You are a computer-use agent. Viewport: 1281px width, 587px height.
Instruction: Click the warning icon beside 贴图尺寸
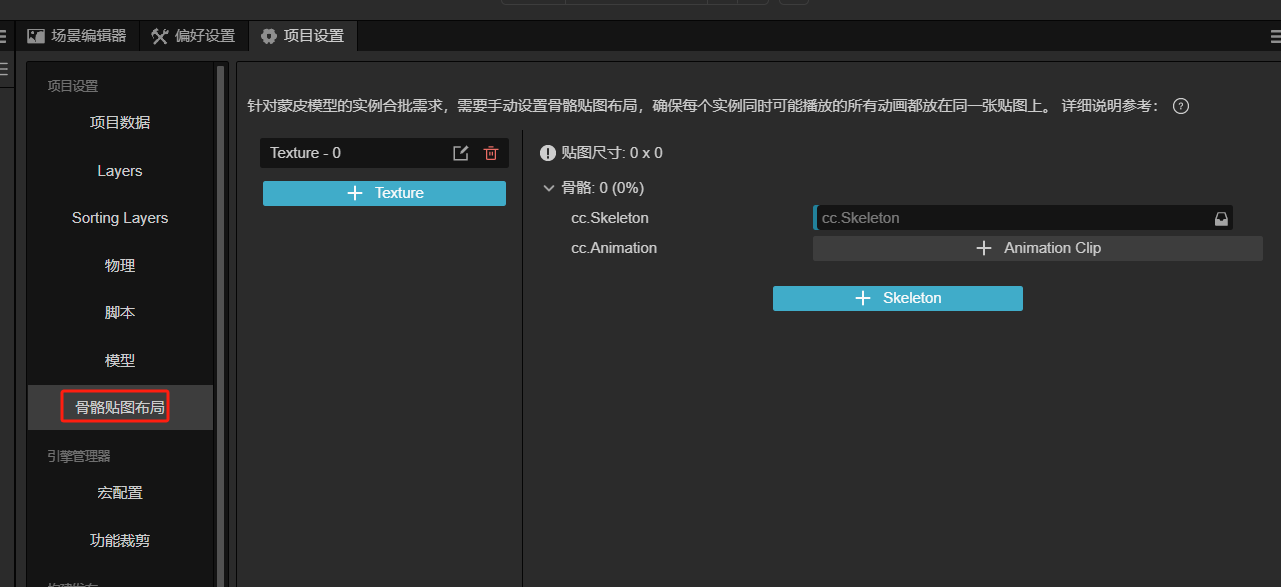click(547, 153)
